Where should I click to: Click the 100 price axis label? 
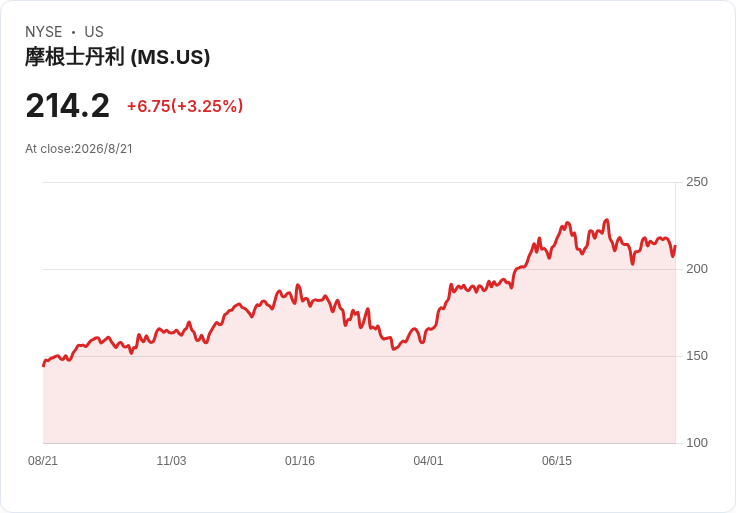tap(697, 443)
